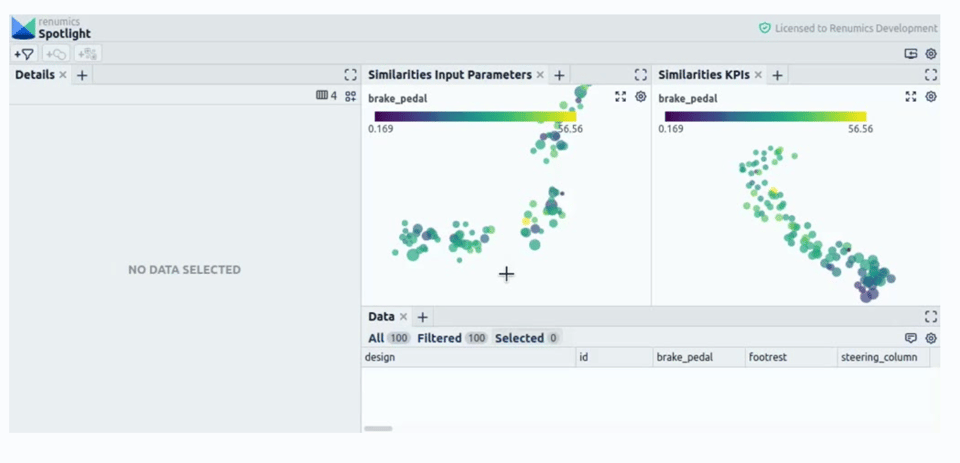Click fit-to-view icon in Similarities Input Parameters
Viewport: 960px width, 463px height.
621,97
